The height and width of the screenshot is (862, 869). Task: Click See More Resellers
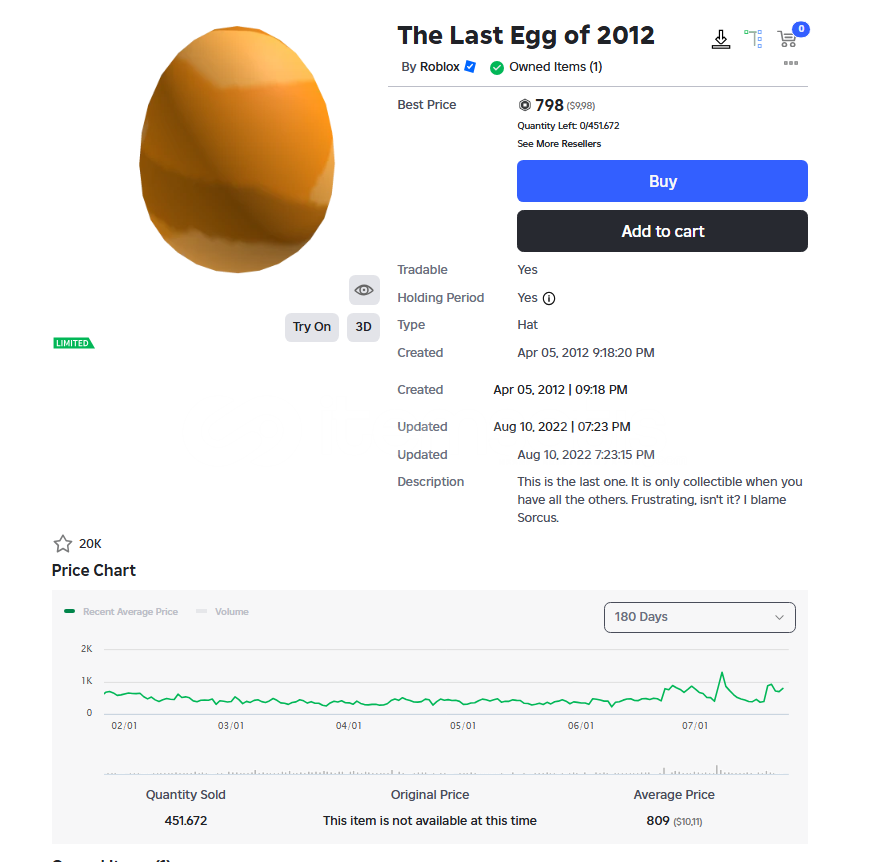[x=559, y=144]
